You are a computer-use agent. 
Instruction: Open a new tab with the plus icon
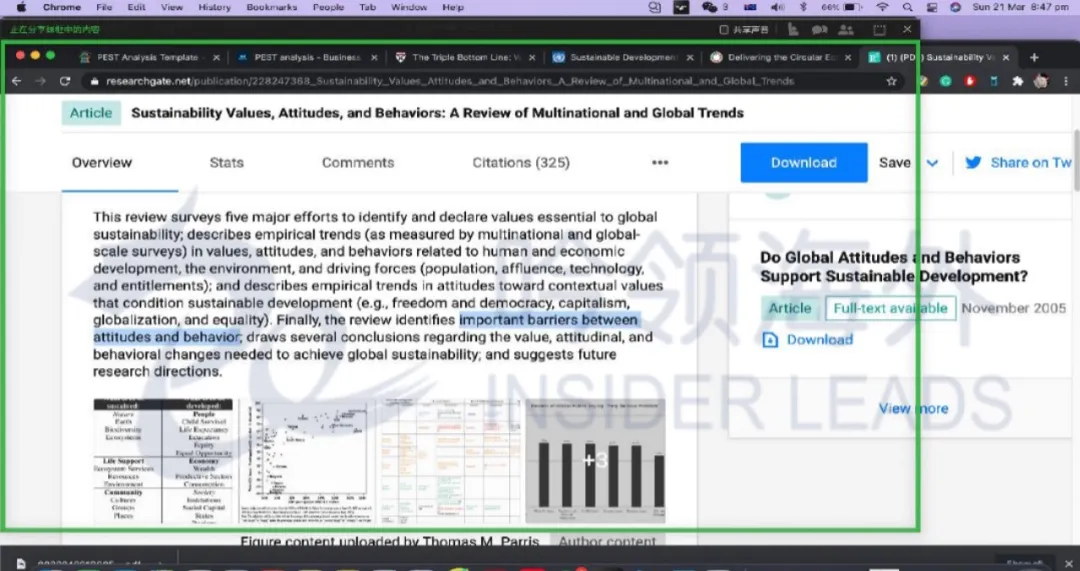pyautogui.click(x=1034, y=57)
